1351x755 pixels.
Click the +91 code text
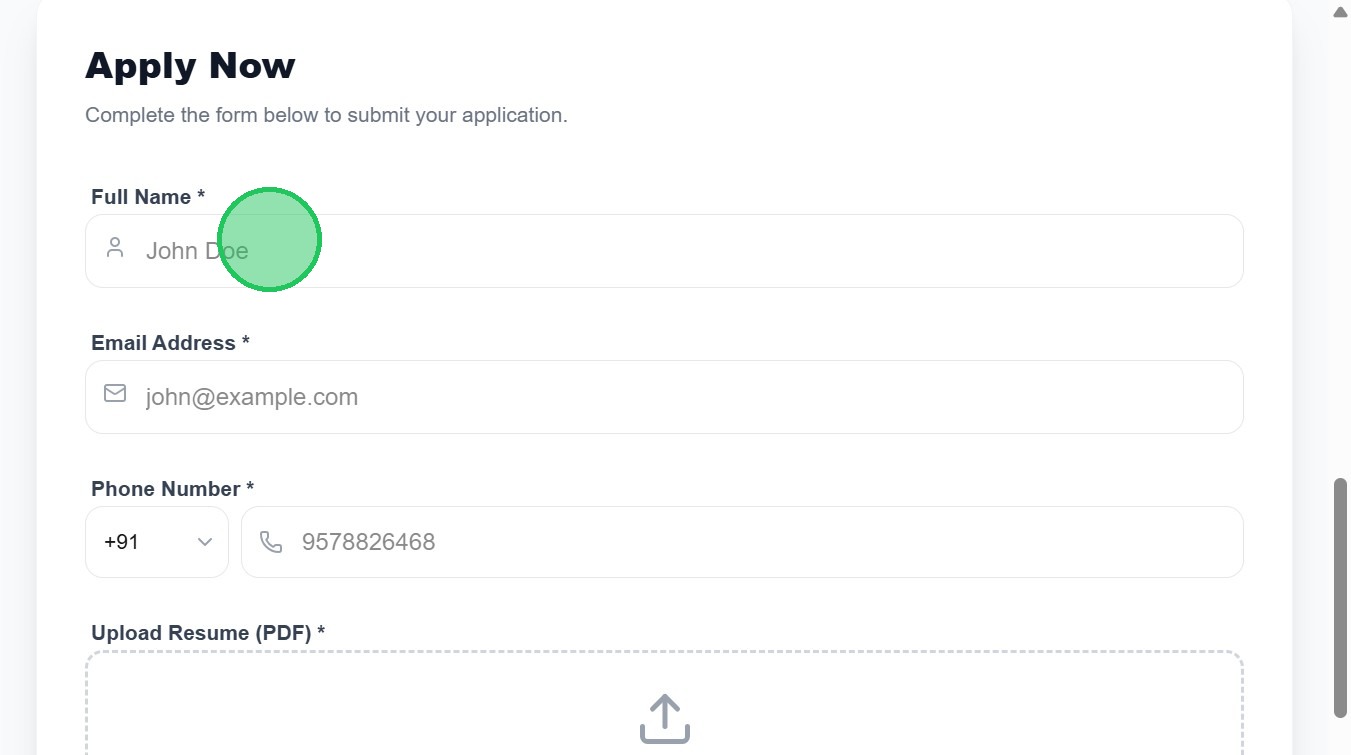click(x=121, y=542)
